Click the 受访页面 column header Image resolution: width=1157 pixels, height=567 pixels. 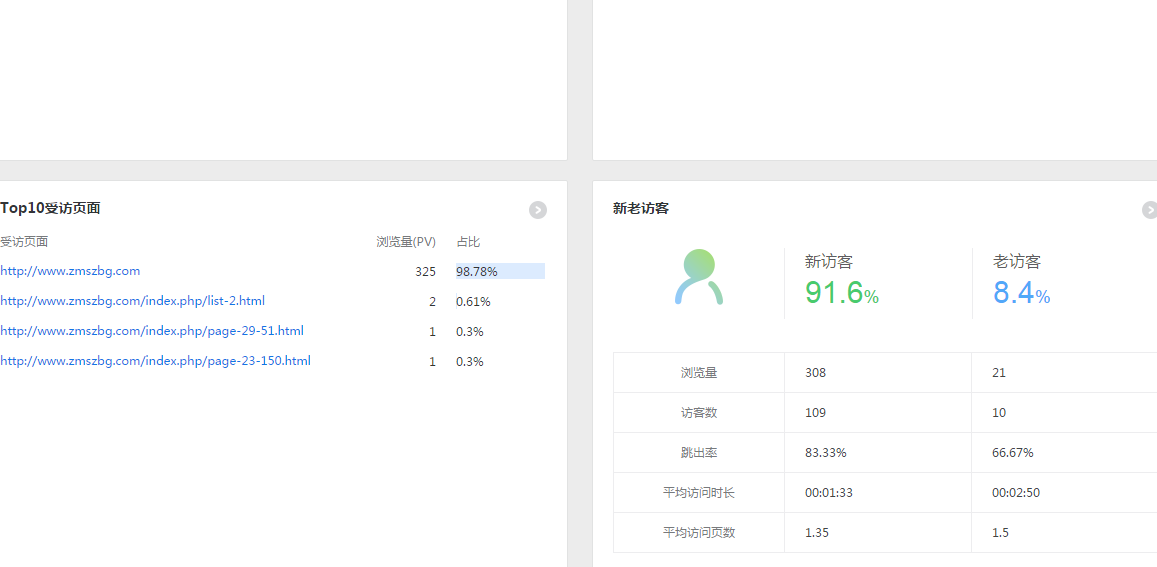(x=24, y=242)
